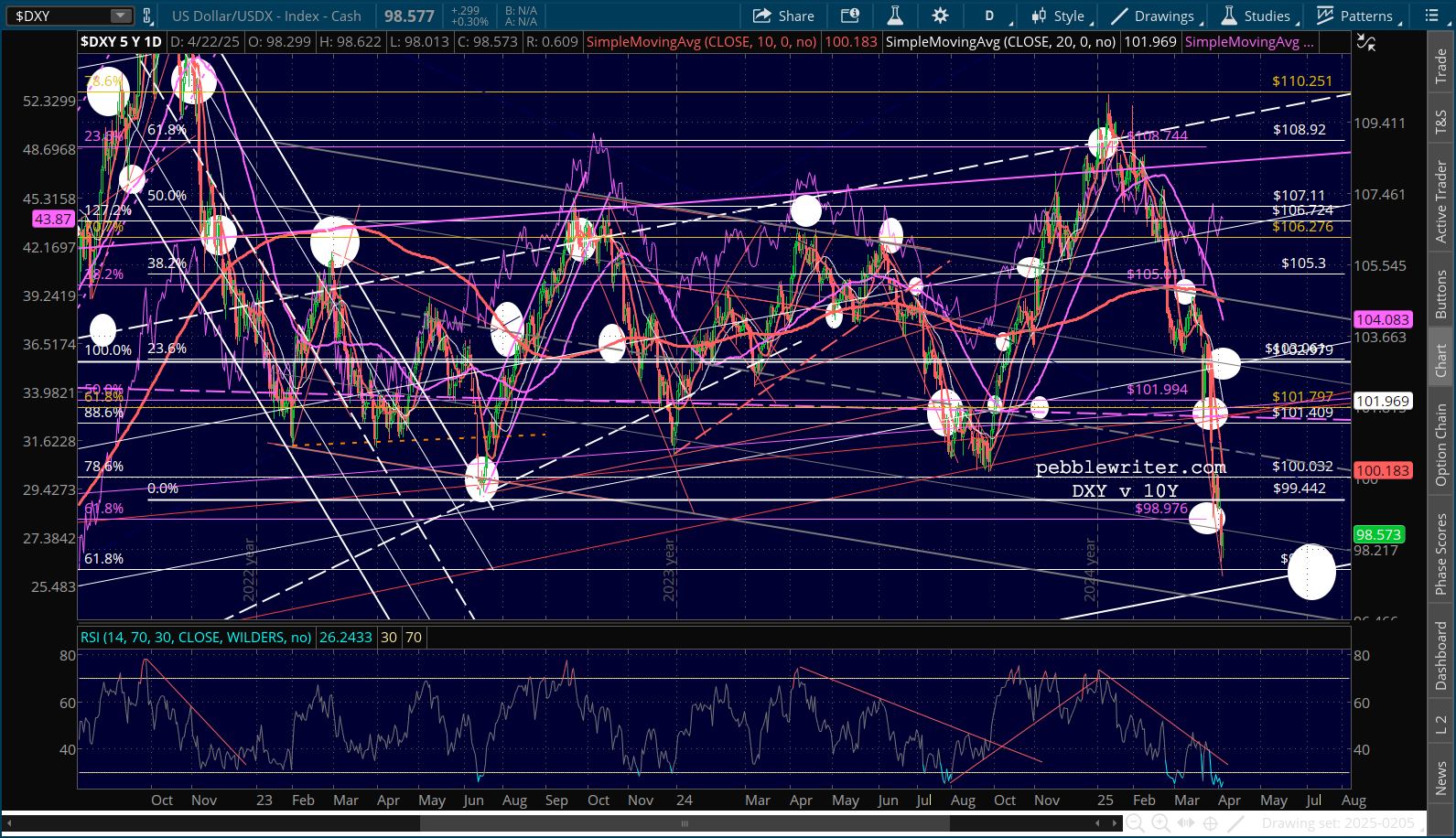1456x838 pixels.
Task: Open the Option Chain side tab
Action: (x=1441, y=445)
